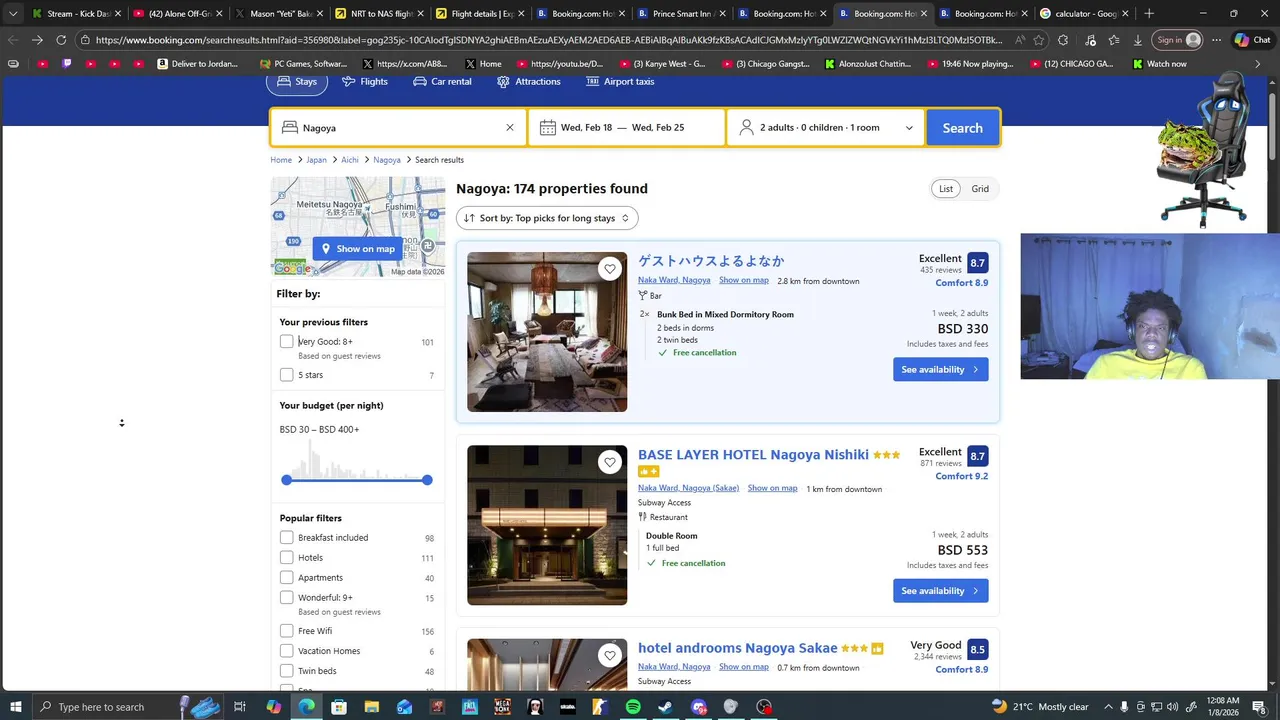
Task: Open the Wed, Feb 25 check-out date picker
Action: (658, 128)
